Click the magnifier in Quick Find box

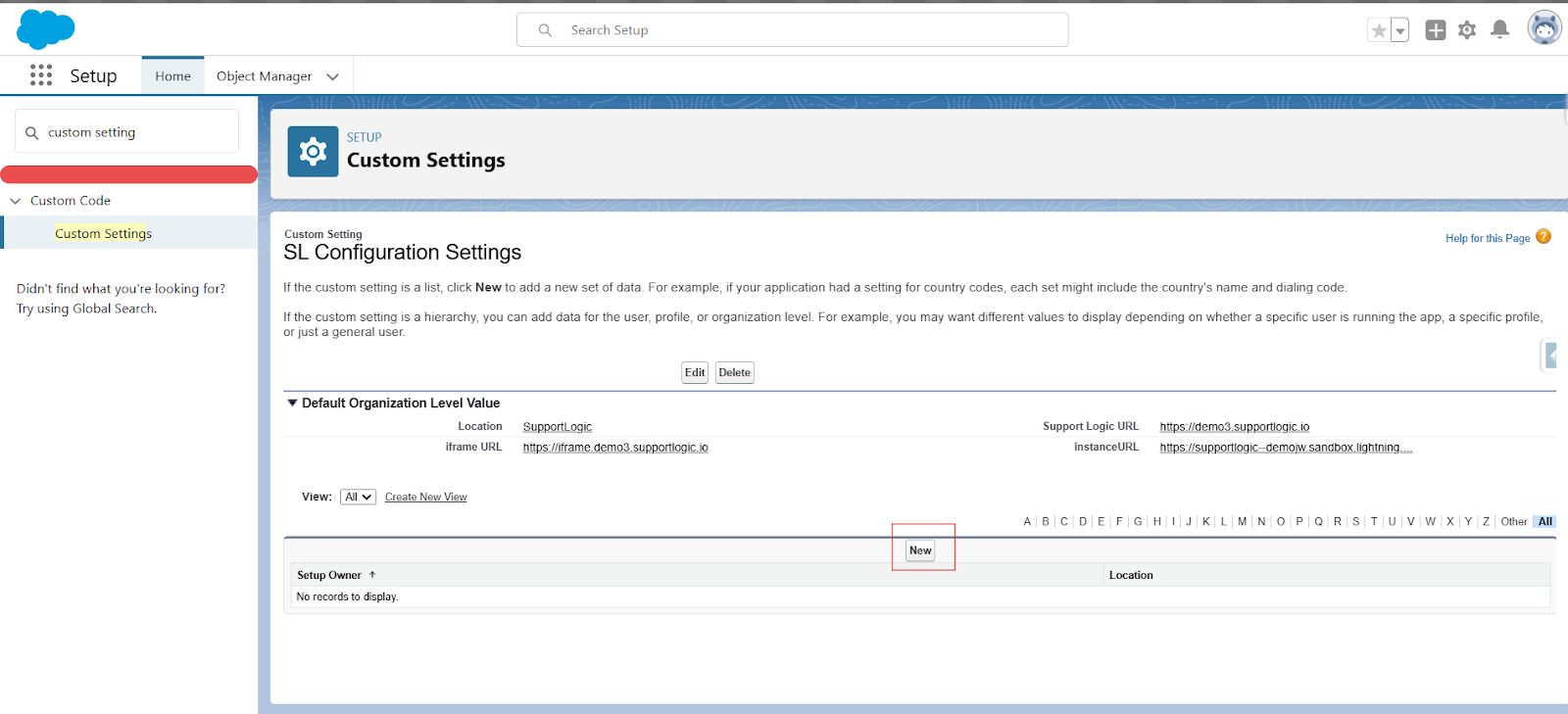click(31, 132)
